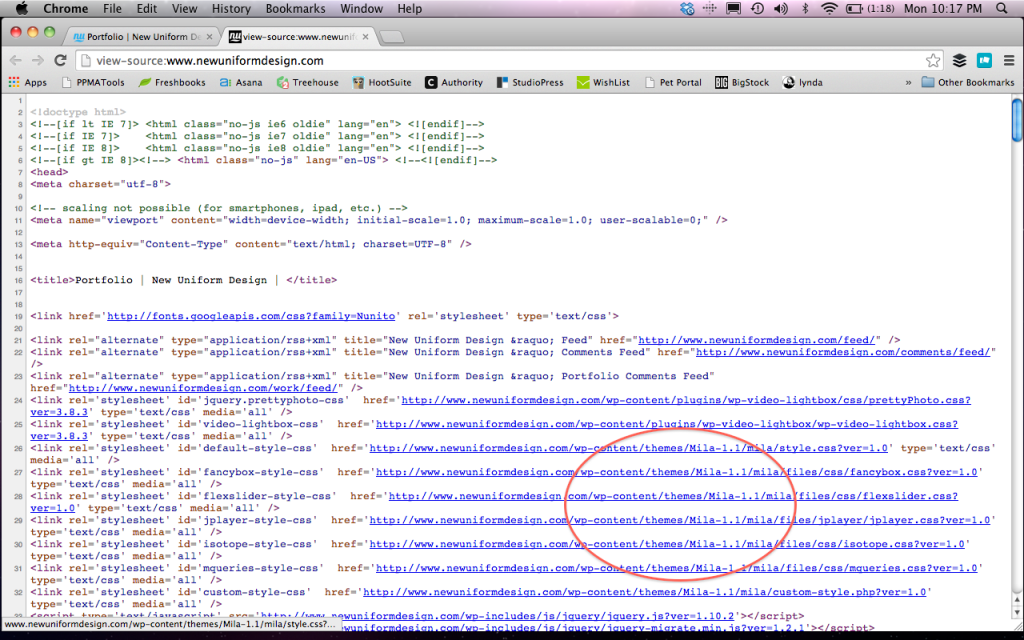Image resolution: width=1024 pixels, height=640 pixels.
Task: Open the Help menu
Action: pos(409,8)
